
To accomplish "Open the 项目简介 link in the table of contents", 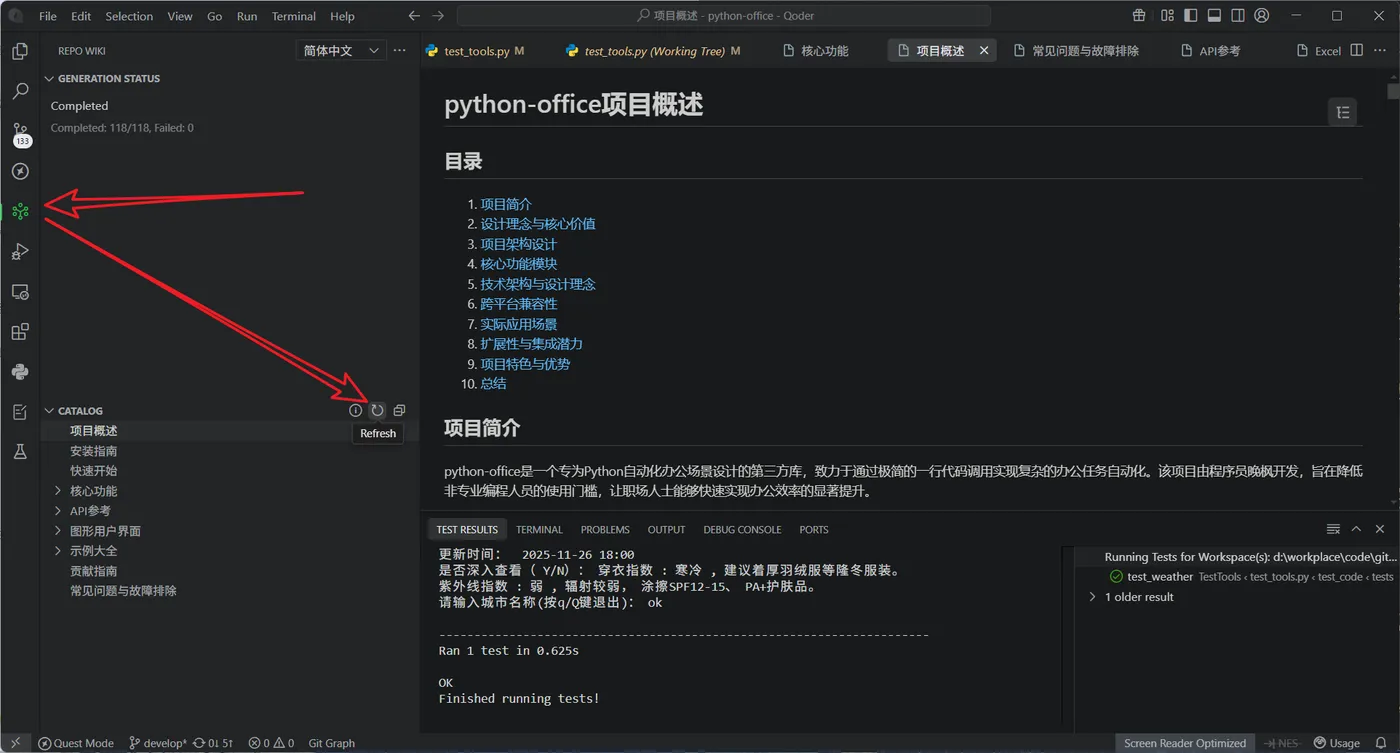I will point(506,203).
